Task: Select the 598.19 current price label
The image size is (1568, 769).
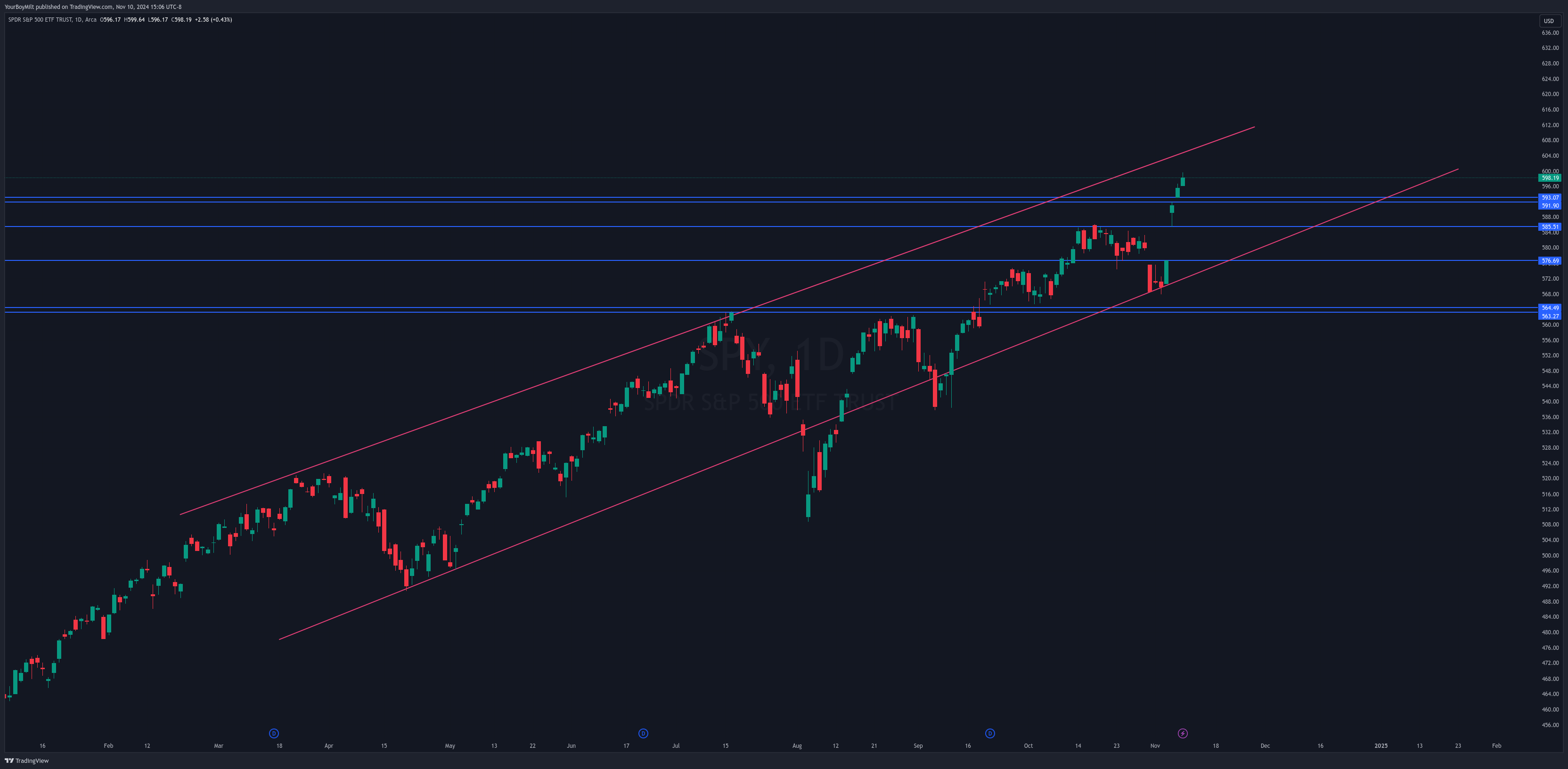Action: click(x=1550, y=178)
